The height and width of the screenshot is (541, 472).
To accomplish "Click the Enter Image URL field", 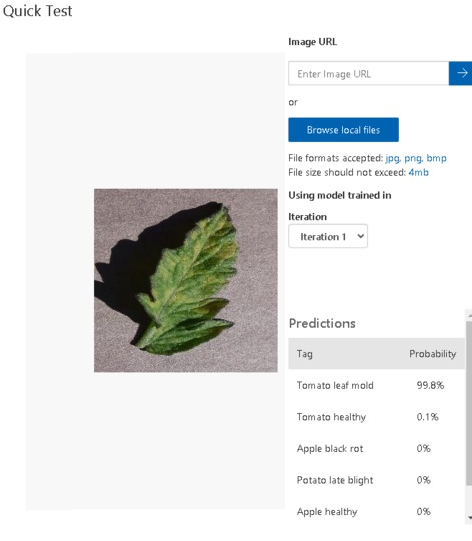I will 368,73.
